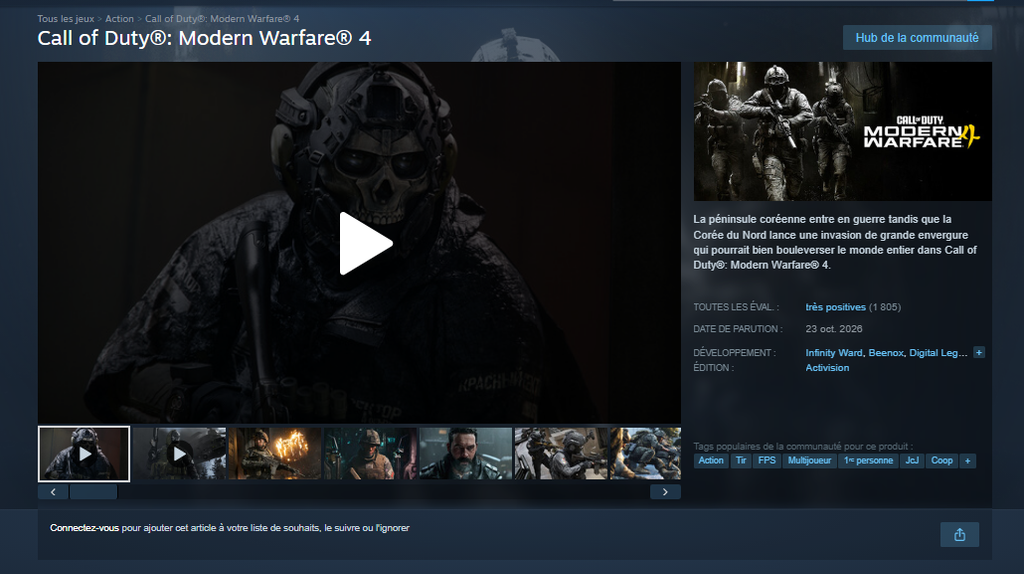Open the Call of Duty breadcrumb link

pyautogui.click(x=222, y=19)
